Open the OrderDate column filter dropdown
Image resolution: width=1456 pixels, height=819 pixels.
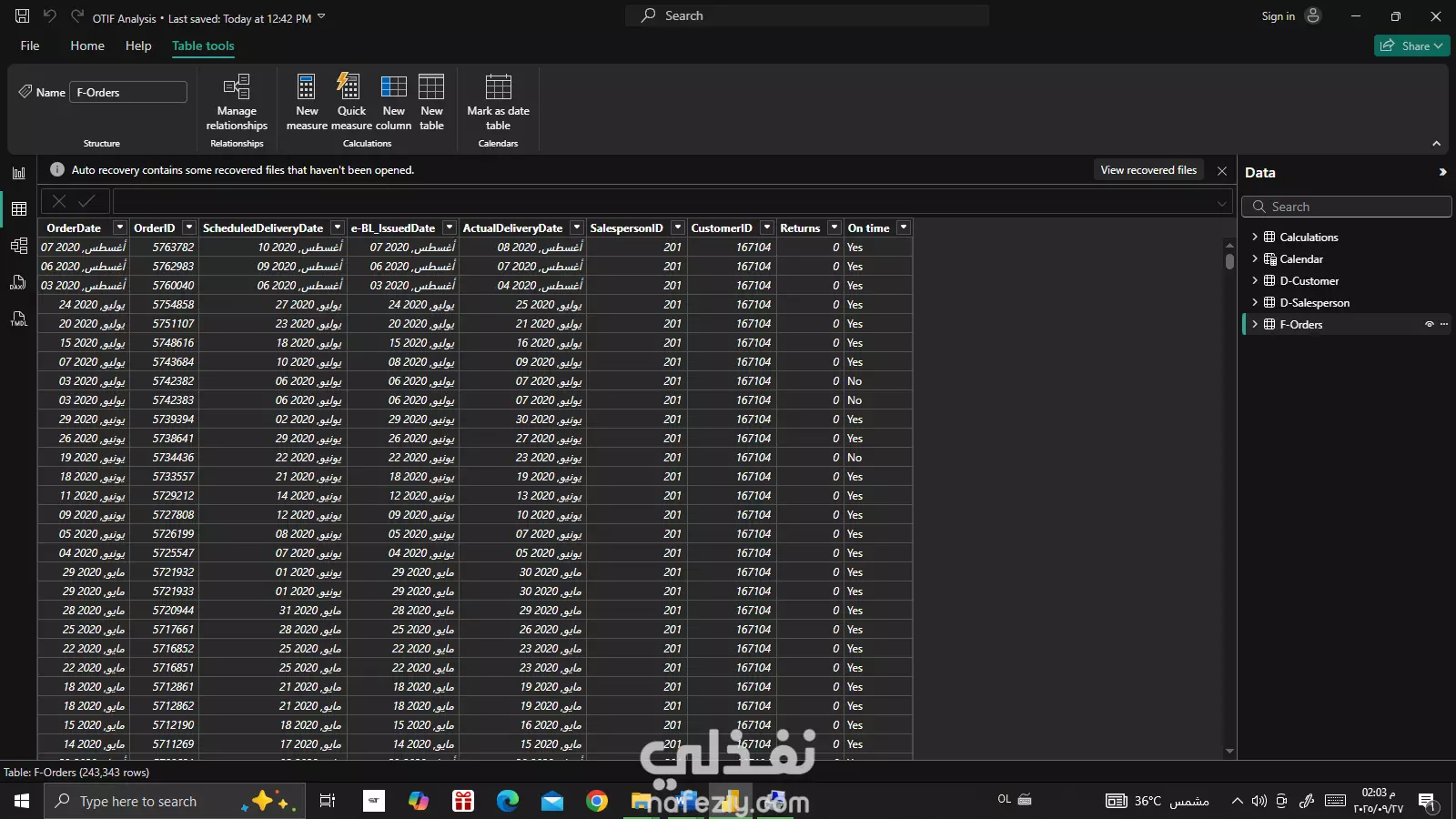coord(119,227)
